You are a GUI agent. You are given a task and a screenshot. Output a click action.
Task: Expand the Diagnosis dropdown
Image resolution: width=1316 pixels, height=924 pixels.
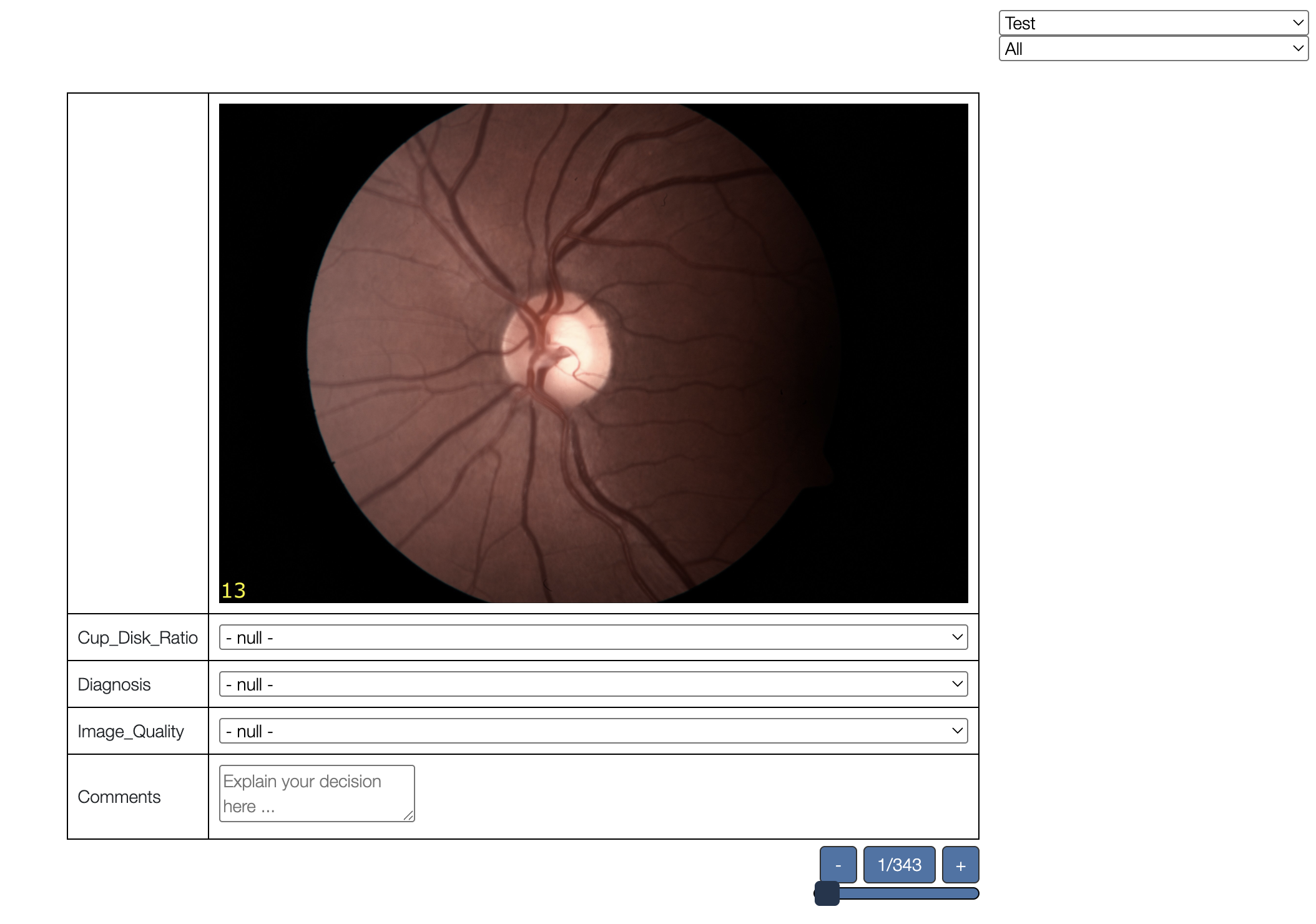[x=593, y=684]
